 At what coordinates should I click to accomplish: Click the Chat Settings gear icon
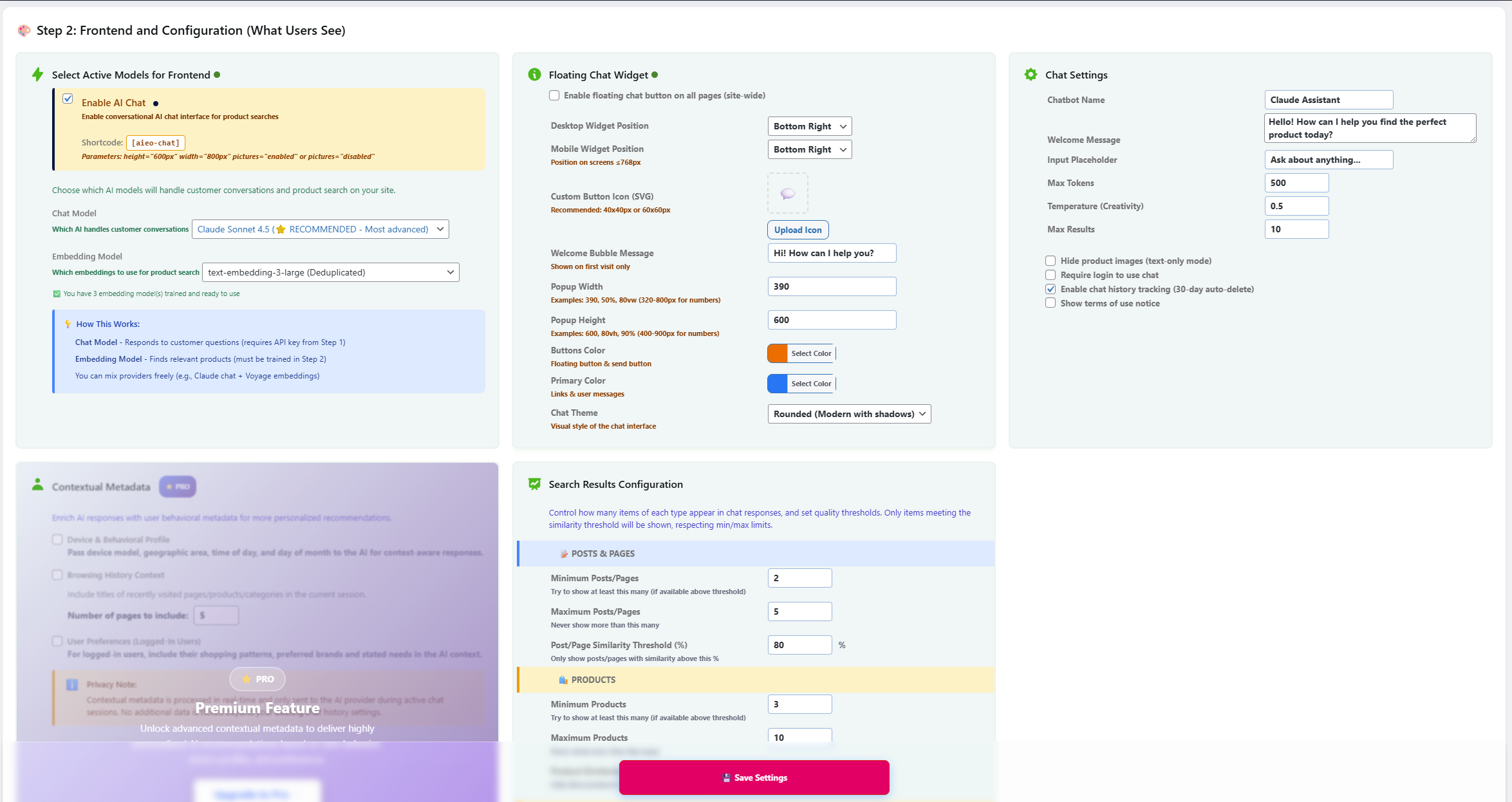pyautogui.click(x=1031, y=75)
